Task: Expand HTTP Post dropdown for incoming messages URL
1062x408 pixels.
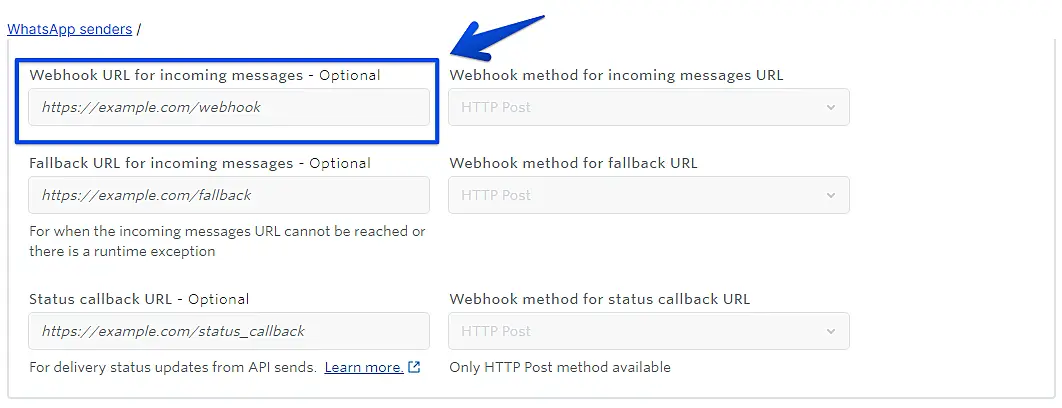Action: (x=648, y=107)
